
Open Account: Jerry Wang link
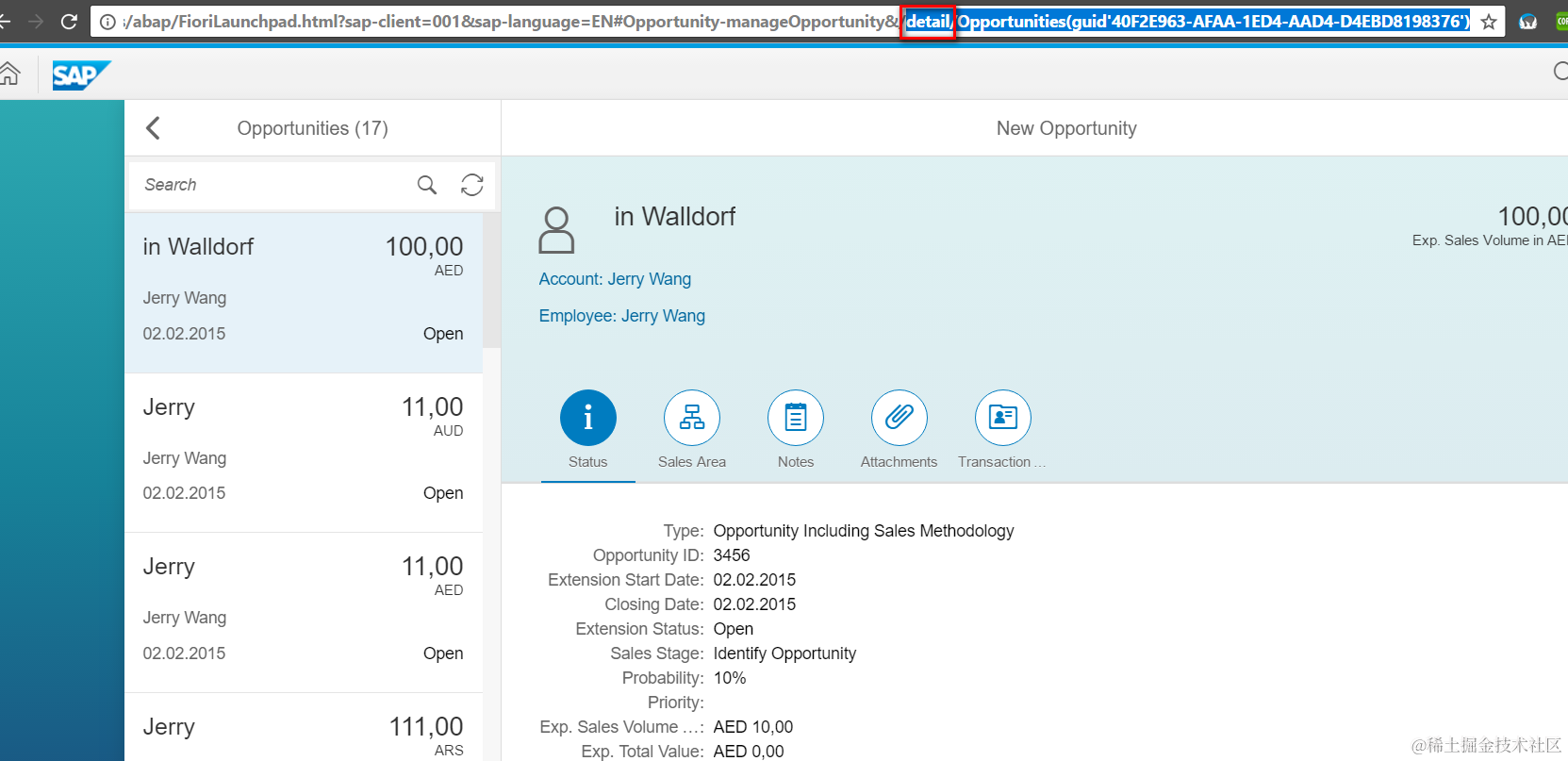(x=615, y=279)
